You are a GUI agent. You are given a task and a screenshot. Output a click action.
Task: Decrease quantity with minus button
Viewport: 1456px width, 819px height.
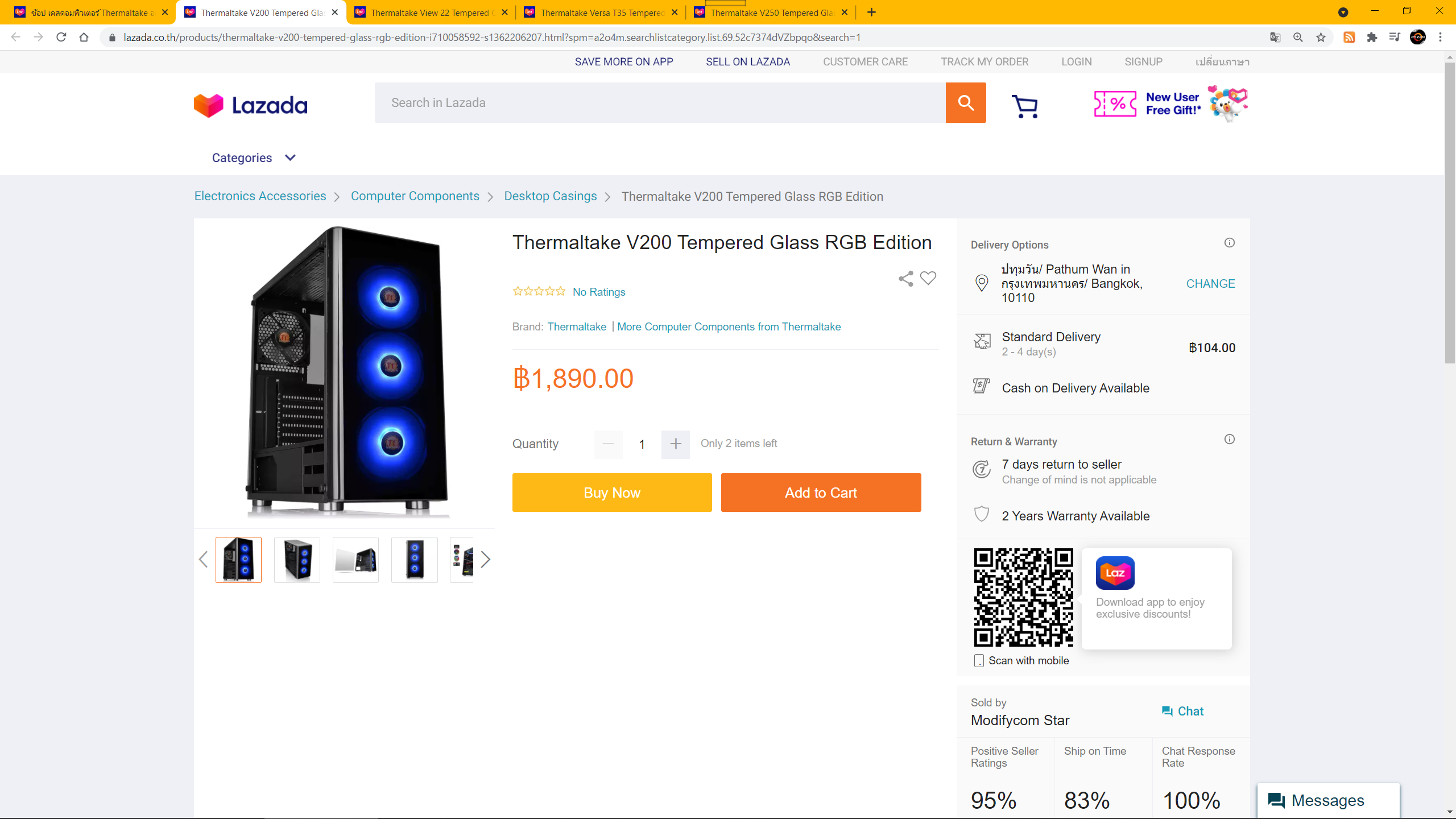pos(608,444)
